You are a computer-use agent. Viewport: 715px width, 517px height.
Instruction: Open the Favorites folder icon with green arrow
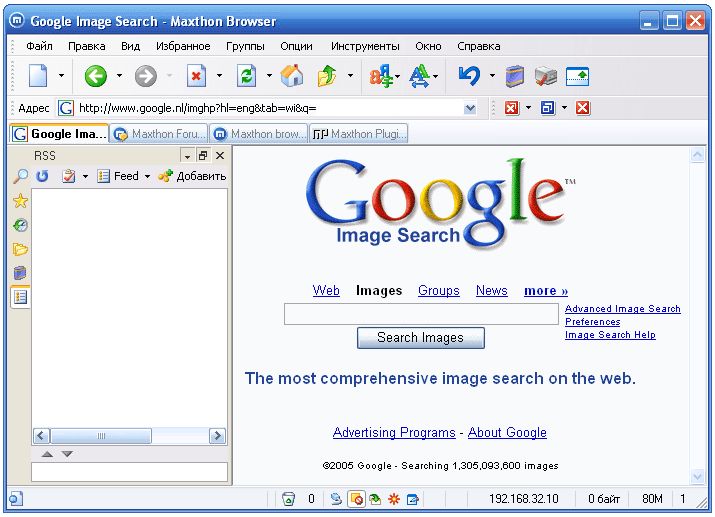(327, 76)
